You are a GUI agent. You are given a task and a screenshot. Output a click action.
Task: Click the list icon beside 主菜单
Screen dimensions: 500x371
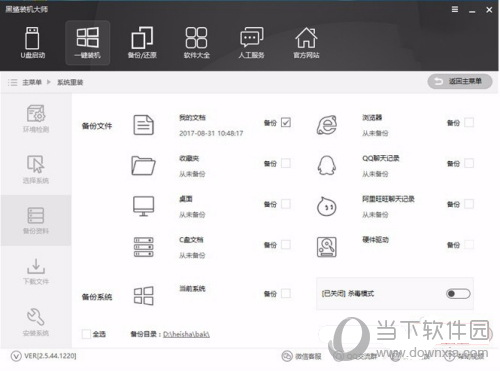point(12,82)
